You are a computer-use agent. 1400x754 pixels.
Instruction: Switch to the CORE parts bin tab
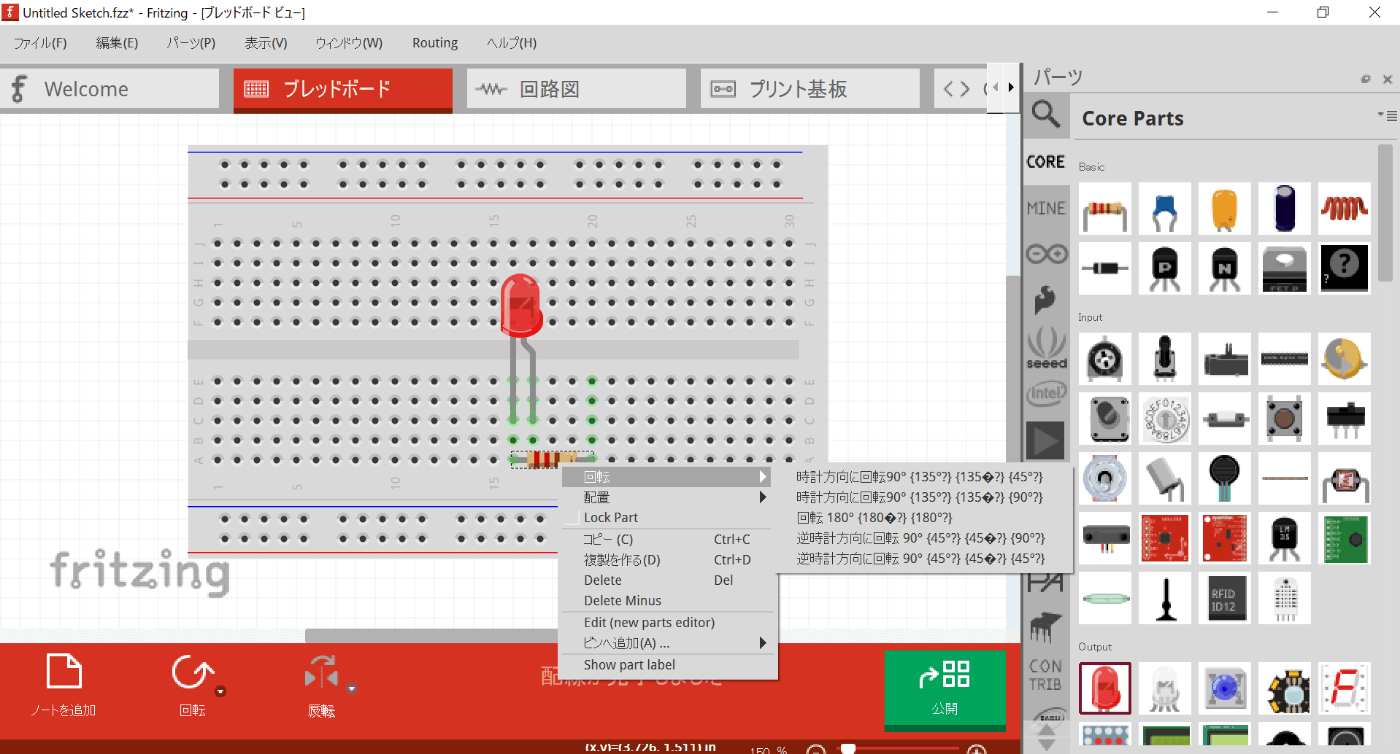1046,162
